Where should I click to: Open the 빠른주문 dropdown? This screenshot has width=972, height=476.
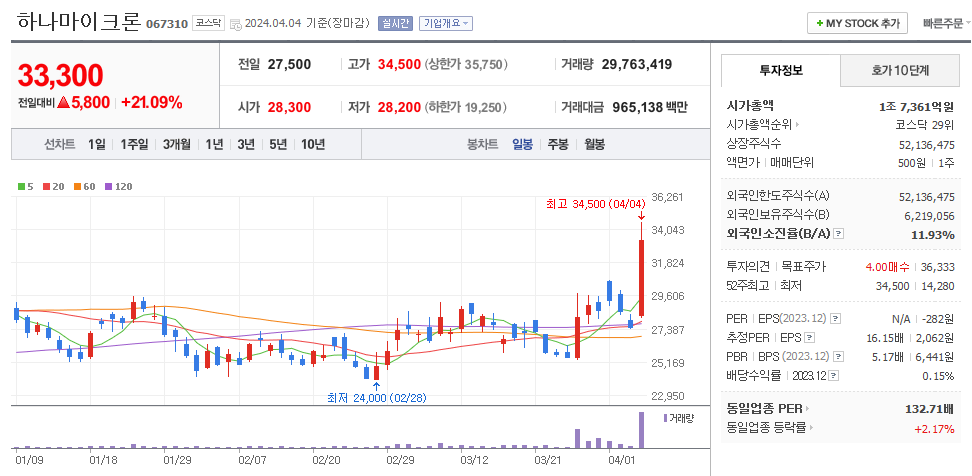tap(946, 24)
